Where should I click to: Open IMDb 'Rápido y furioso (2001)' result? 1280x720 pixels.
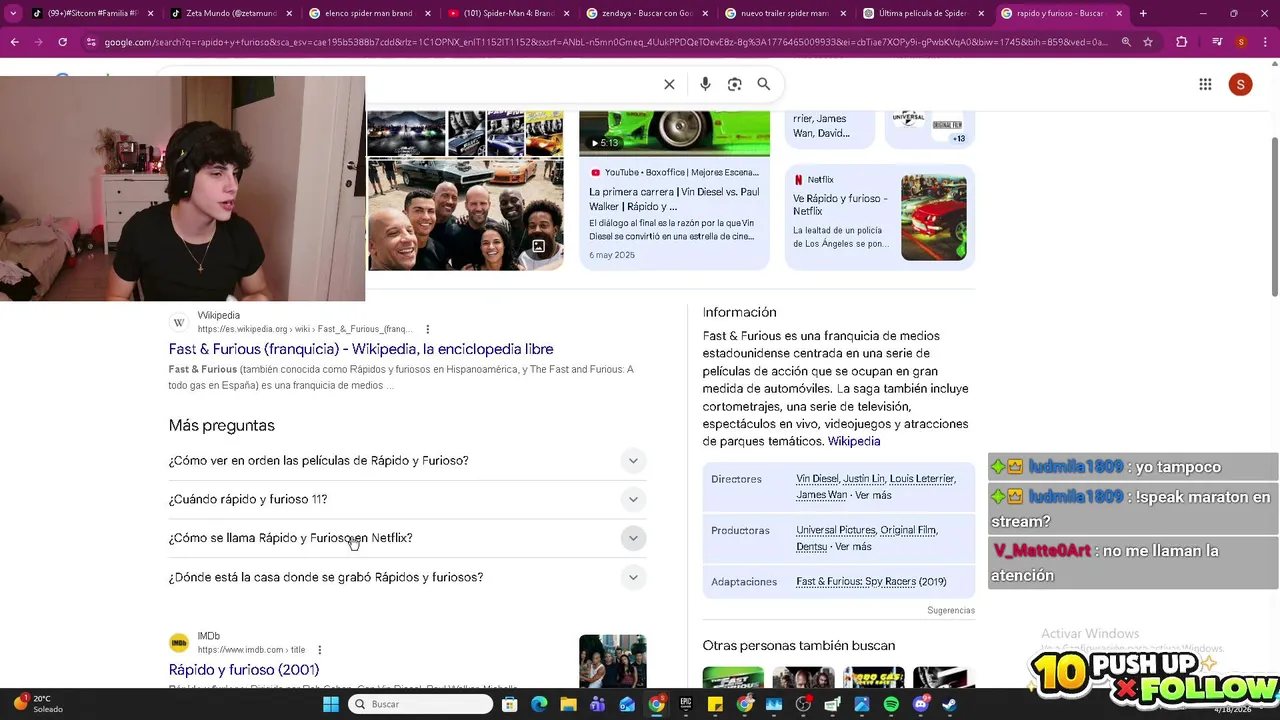(x=244, y=670)
